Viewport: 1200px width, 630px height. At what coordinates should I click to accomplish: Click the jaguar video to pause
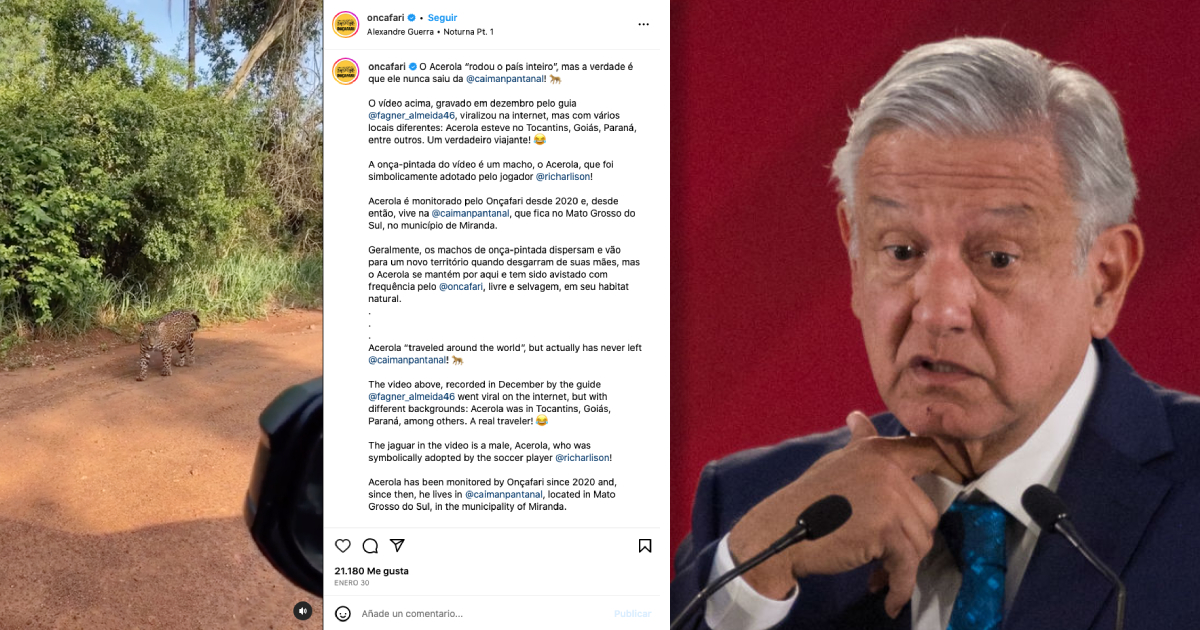pyautogui.click(x=161, y=315)
